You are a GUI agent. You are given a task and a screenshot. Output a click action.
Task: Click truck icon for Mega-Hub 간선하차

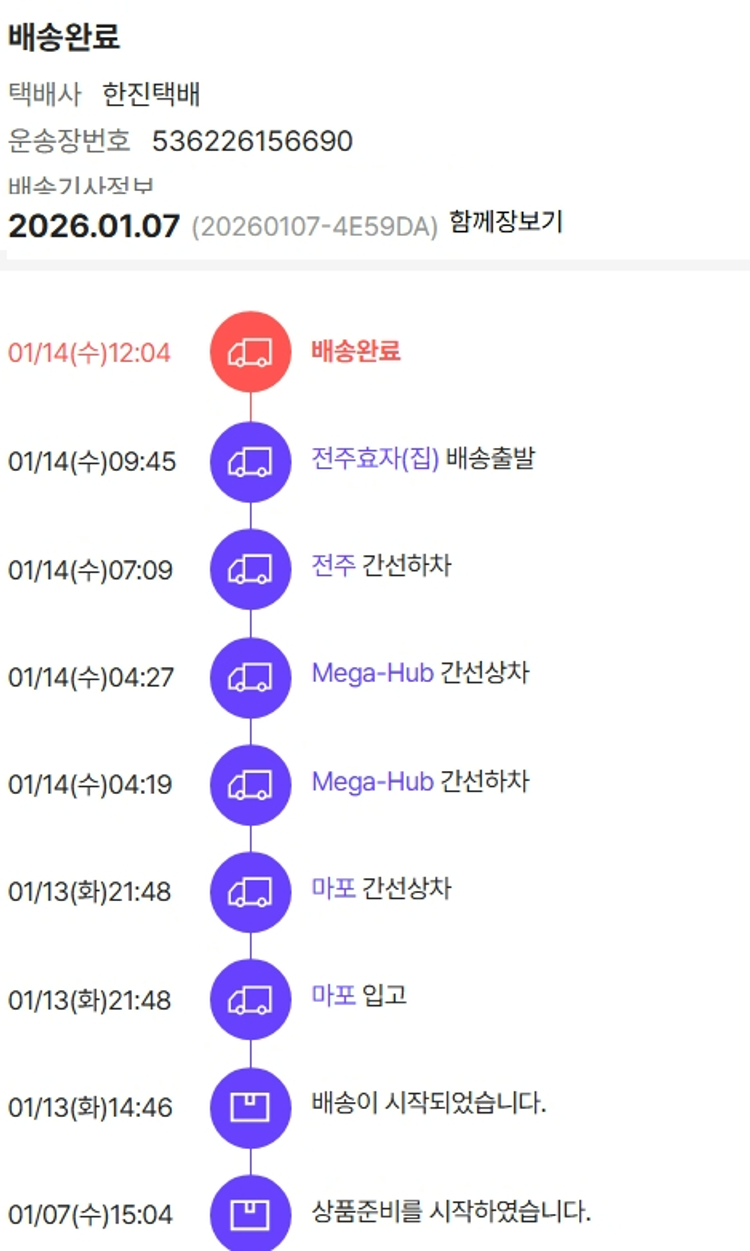click(250, 784)
